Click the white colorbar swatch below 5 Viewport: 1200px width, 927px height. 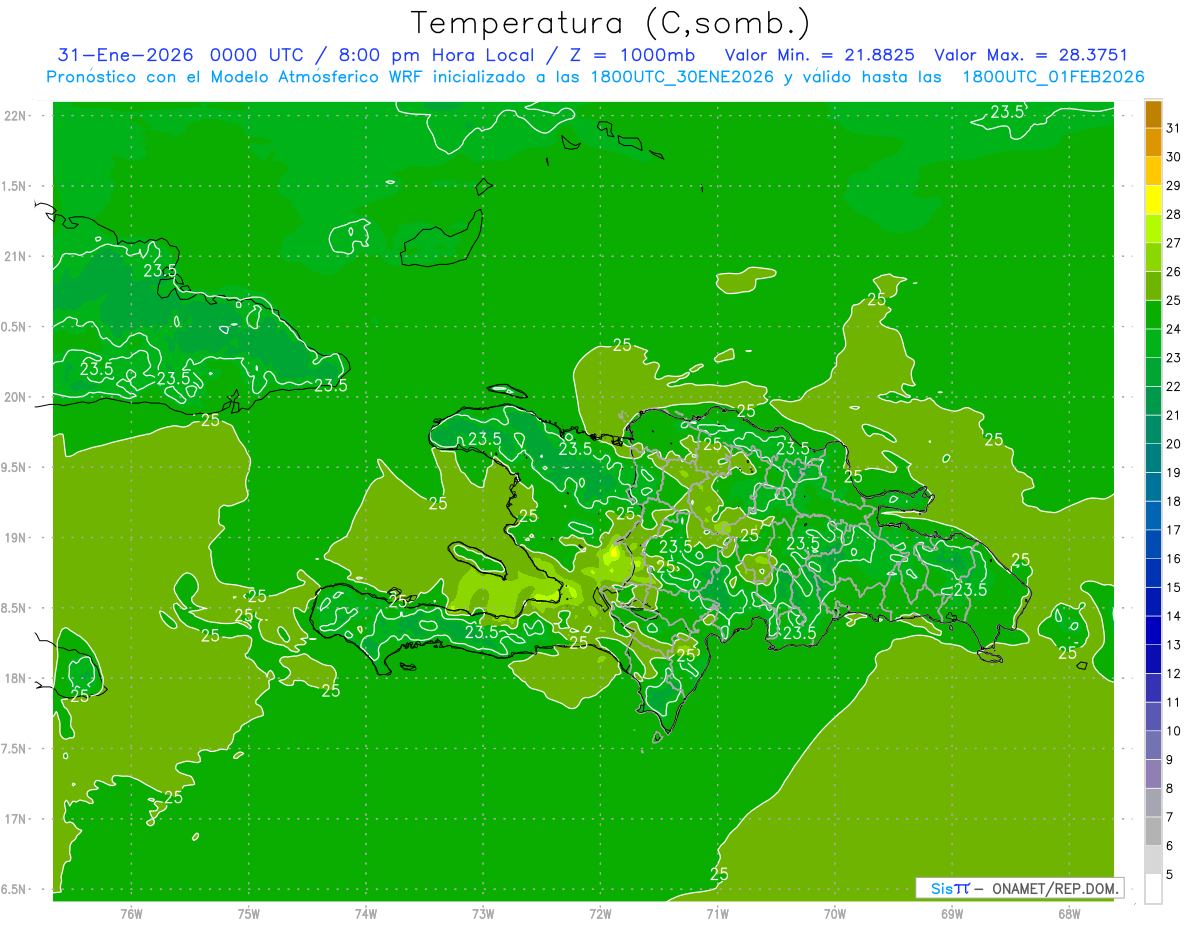[x=1154, y=889]
